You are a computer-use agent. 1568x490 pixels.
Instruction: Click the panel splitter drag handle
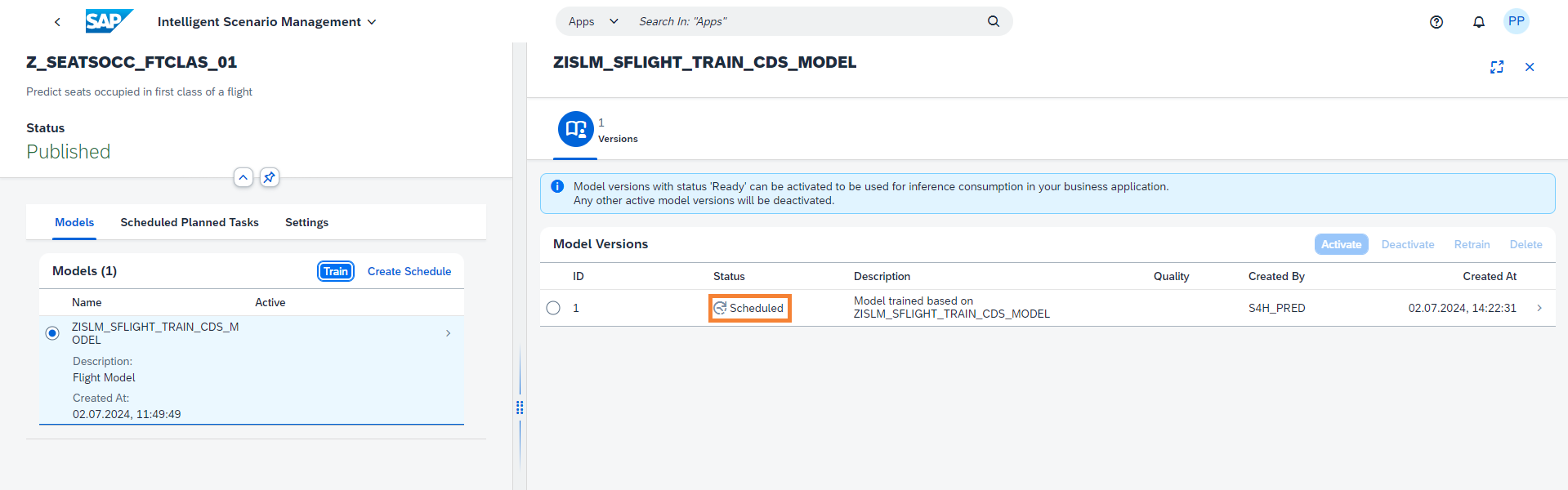(x=520, y=407)
